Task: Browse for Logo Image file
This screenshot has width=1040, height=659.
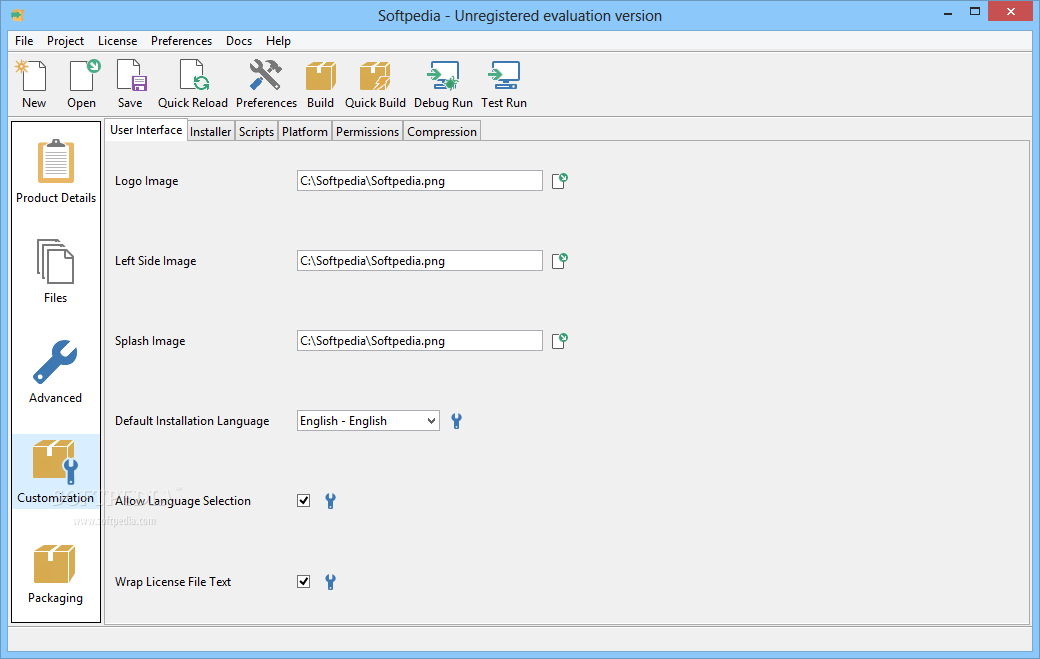Action: [560, 180]
